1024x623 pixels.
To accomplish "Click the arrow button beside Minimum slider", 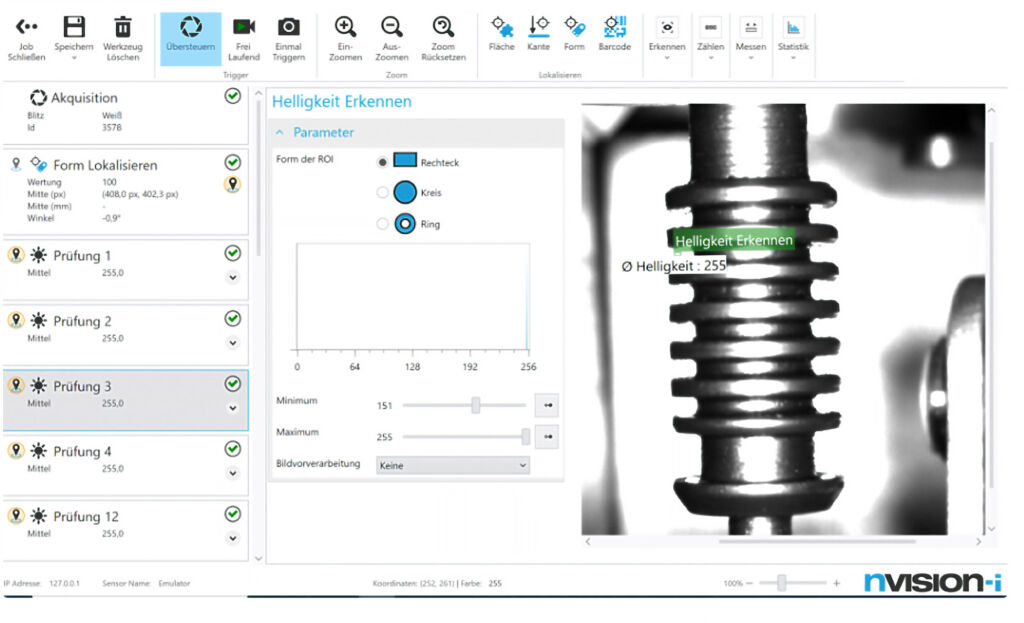I will tap(546, 405).
